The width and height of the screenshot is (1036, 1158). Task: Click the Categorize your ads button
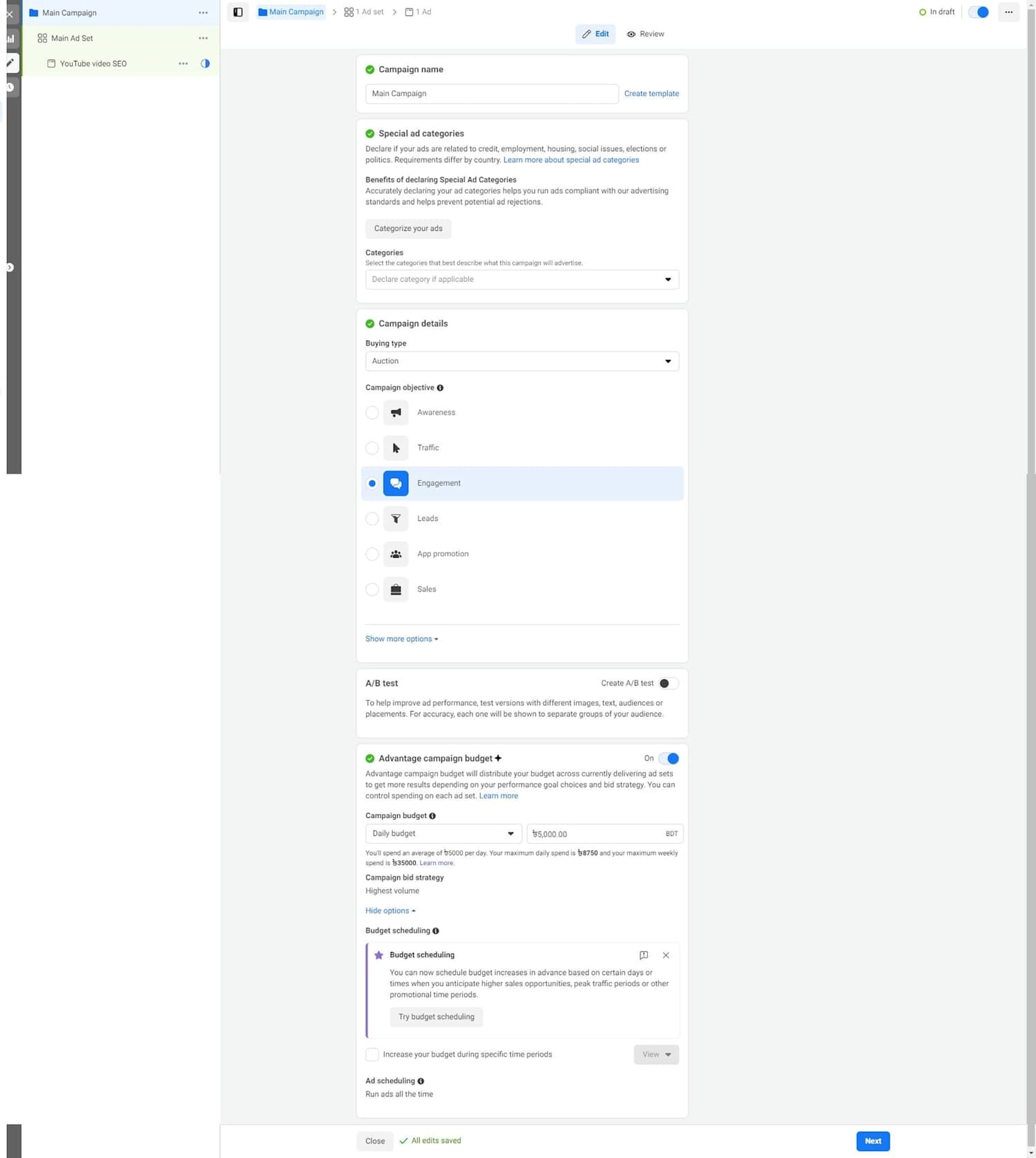(x=408, y=229)
